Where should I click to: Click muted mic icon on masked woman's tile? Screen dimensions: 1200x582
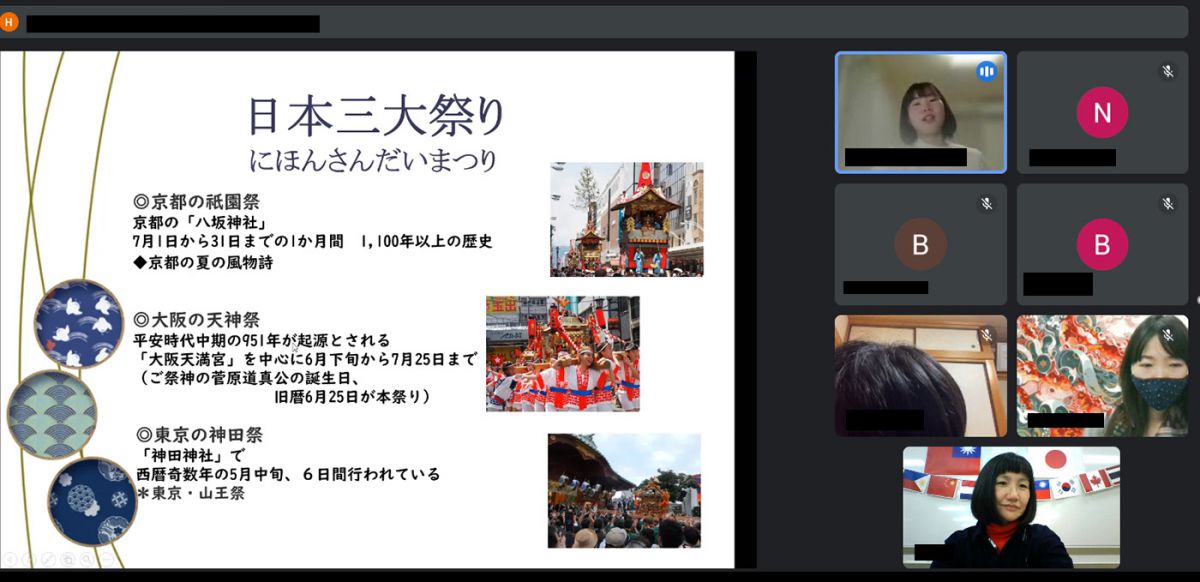(1167, 334)
